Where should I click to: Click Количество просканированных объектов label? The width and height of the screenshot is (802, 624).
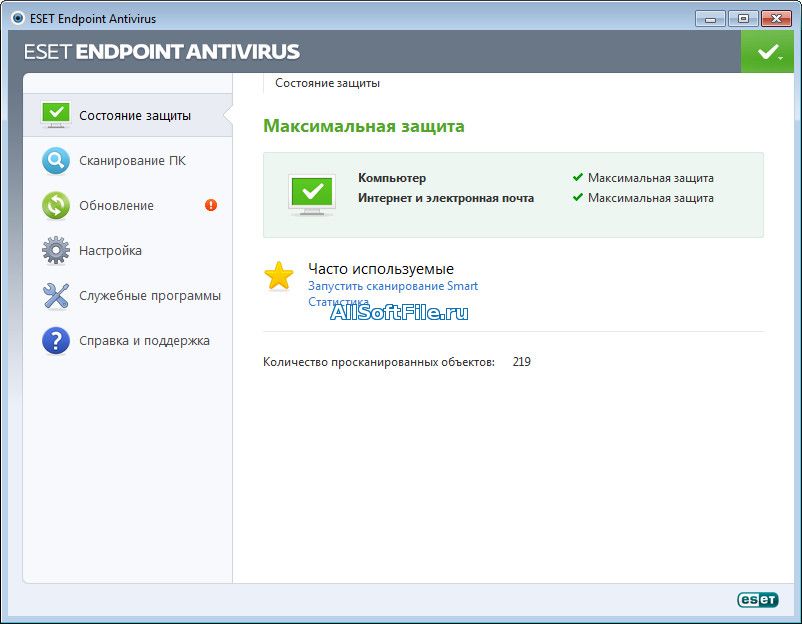click(379, 362)
